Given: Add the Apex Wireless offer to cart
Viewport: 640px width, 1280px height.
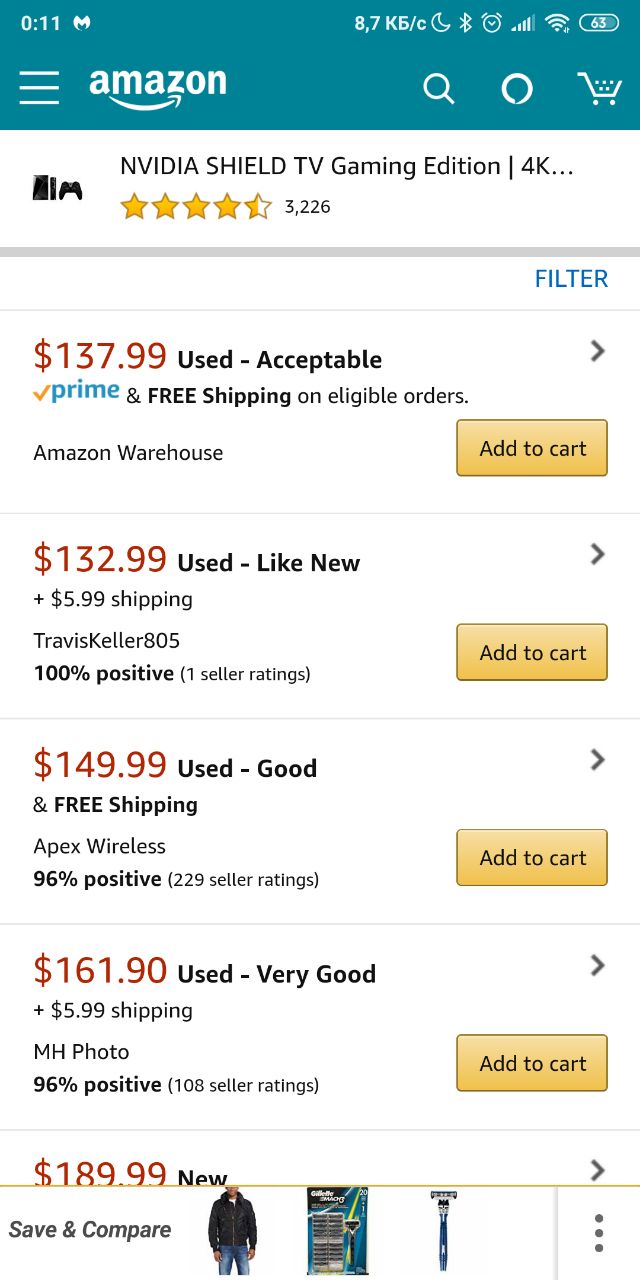Looking at the screenshot, I should [x=532, y=857].
